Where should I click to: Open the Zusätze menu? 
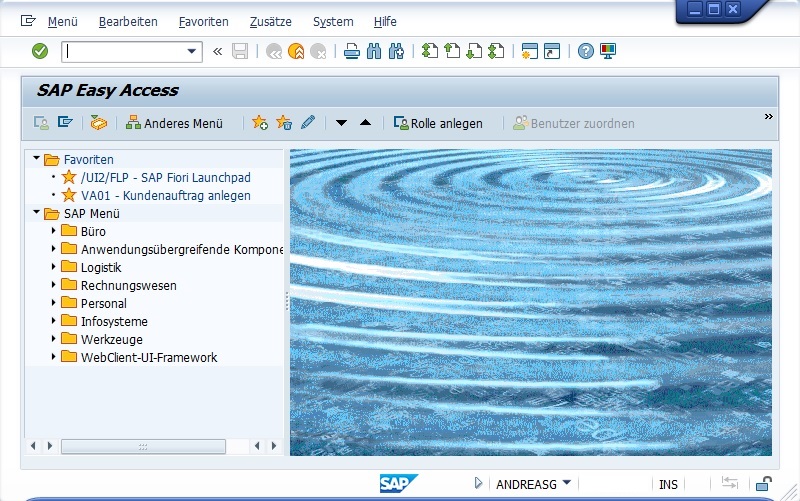[x=270, y=22]
